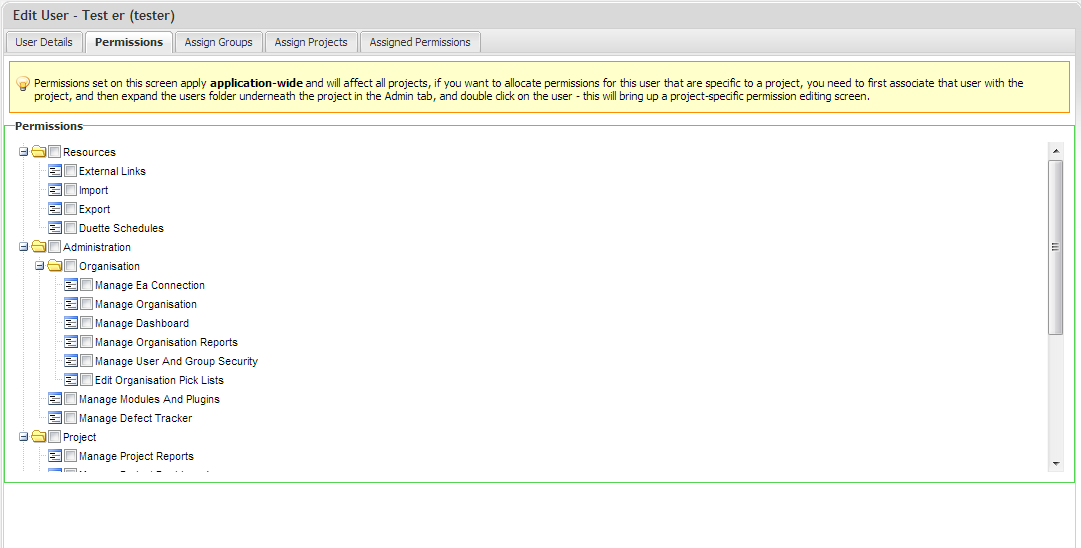Collapse the Administration tree node
The height and width of the screenshot is (548, 1081).
[x=23, y=247]
